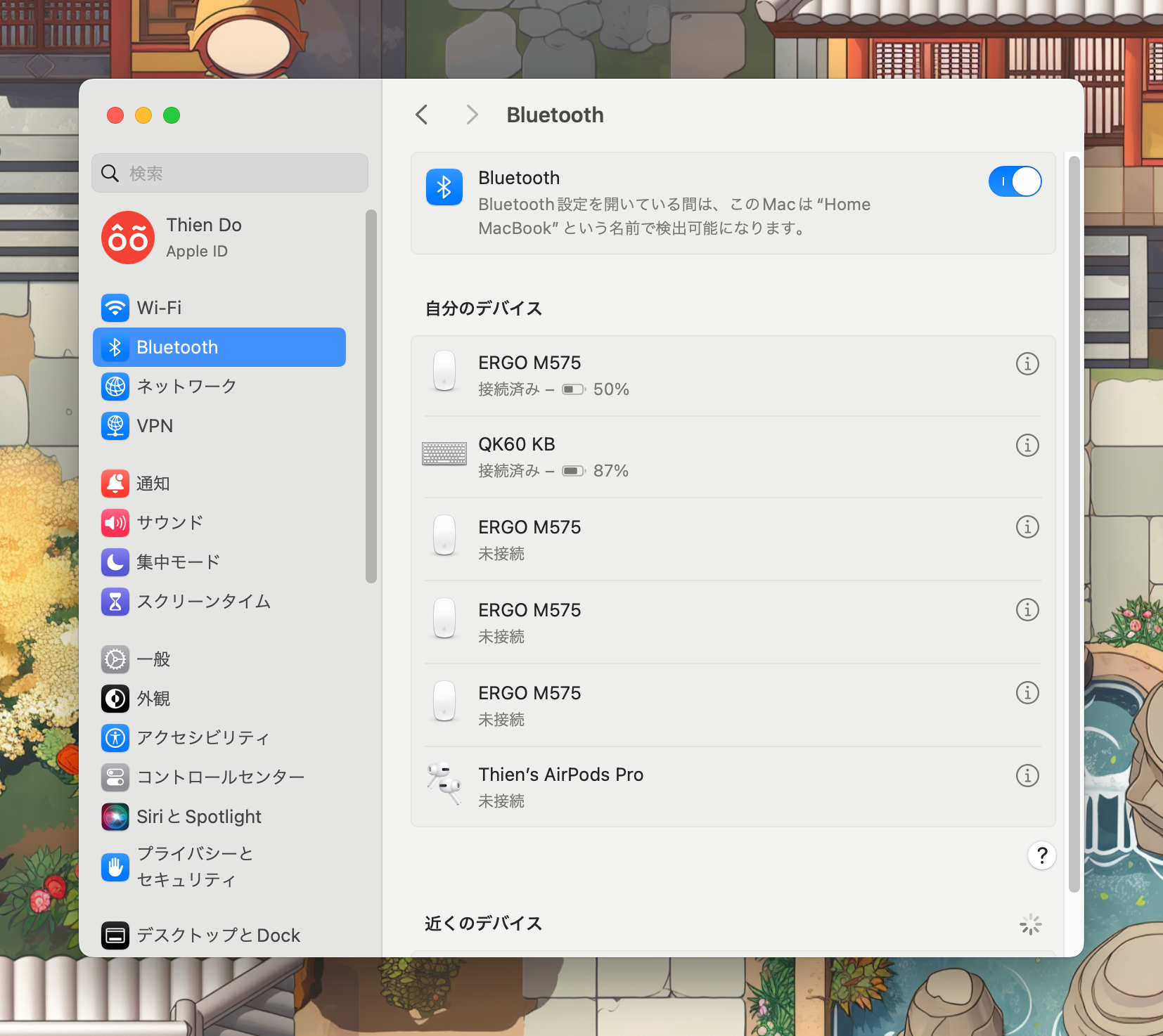
Task: Open Wi-Fi settings in sidebar
Action: coord(219,308)
